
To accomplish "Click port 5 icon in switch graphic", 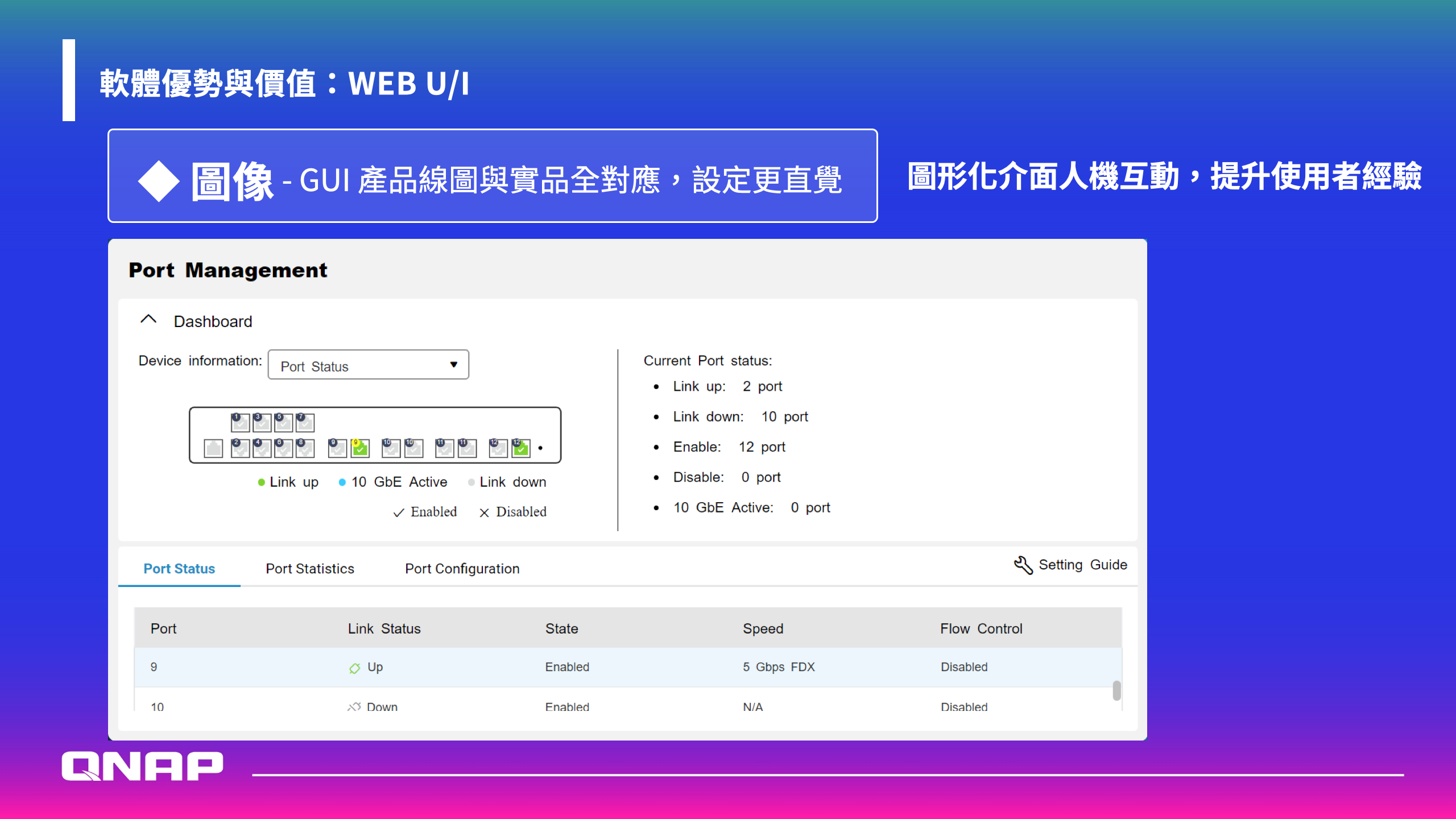I will [283, 422].
